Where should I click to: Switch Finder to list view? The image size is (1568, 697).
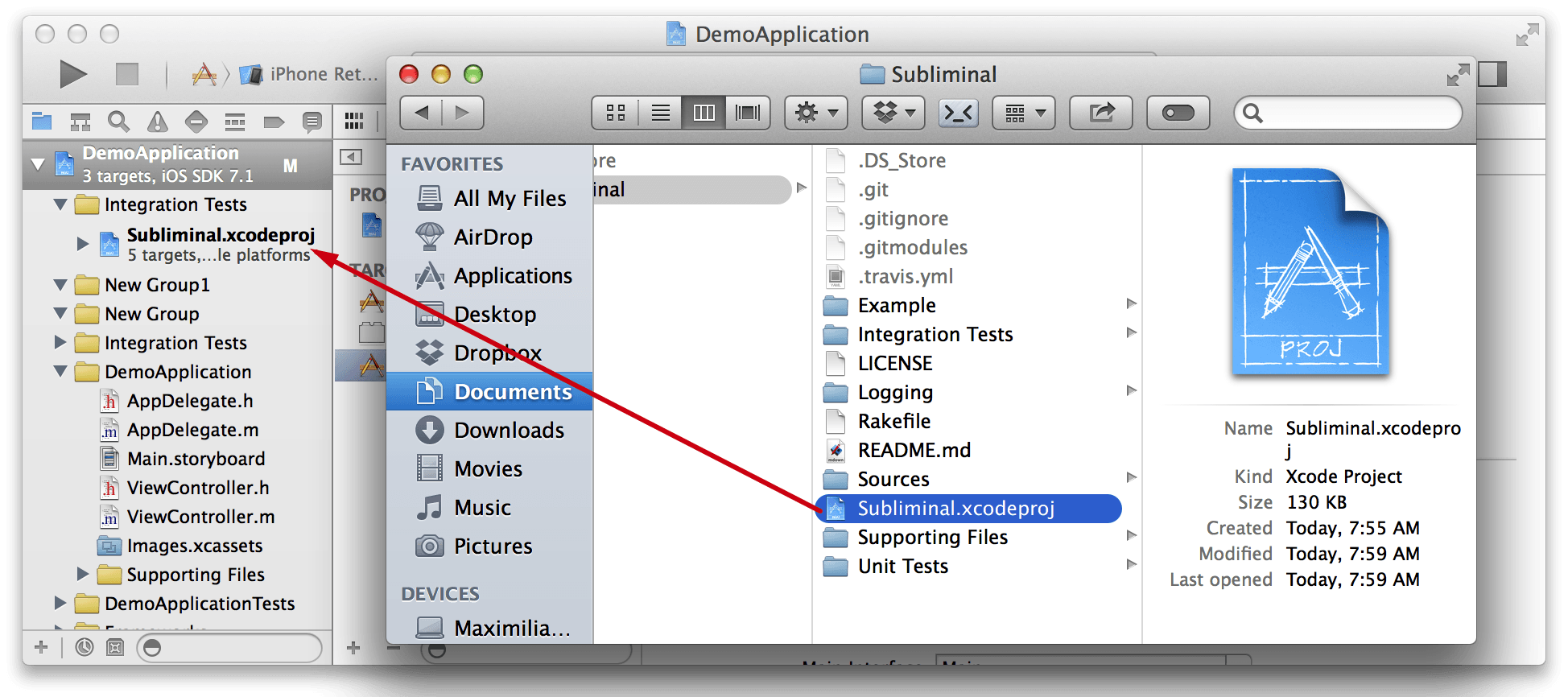click(660, 113)
